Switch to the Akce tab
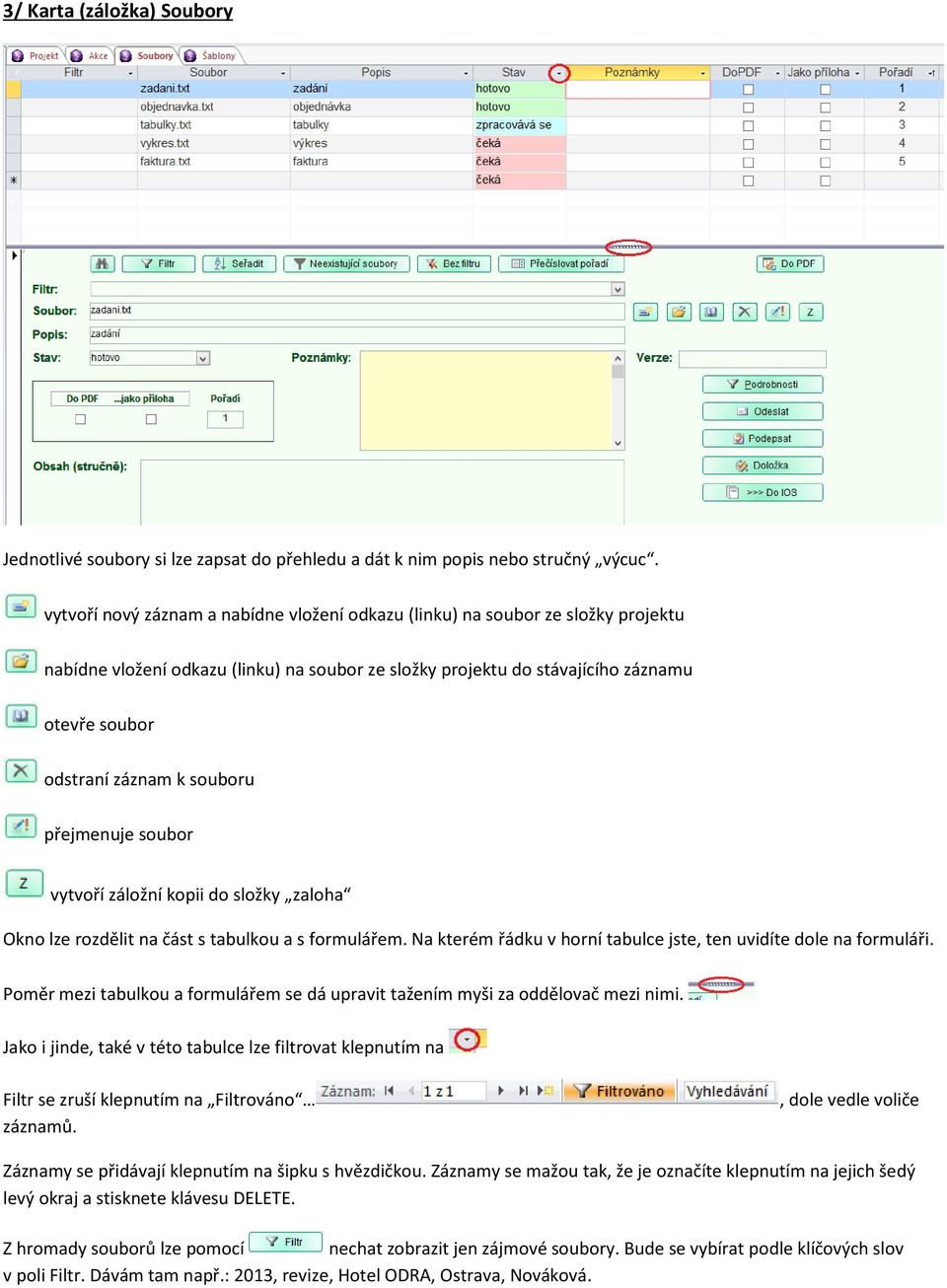The height and width of the screenshot is (1288, 947). (90, 56)
